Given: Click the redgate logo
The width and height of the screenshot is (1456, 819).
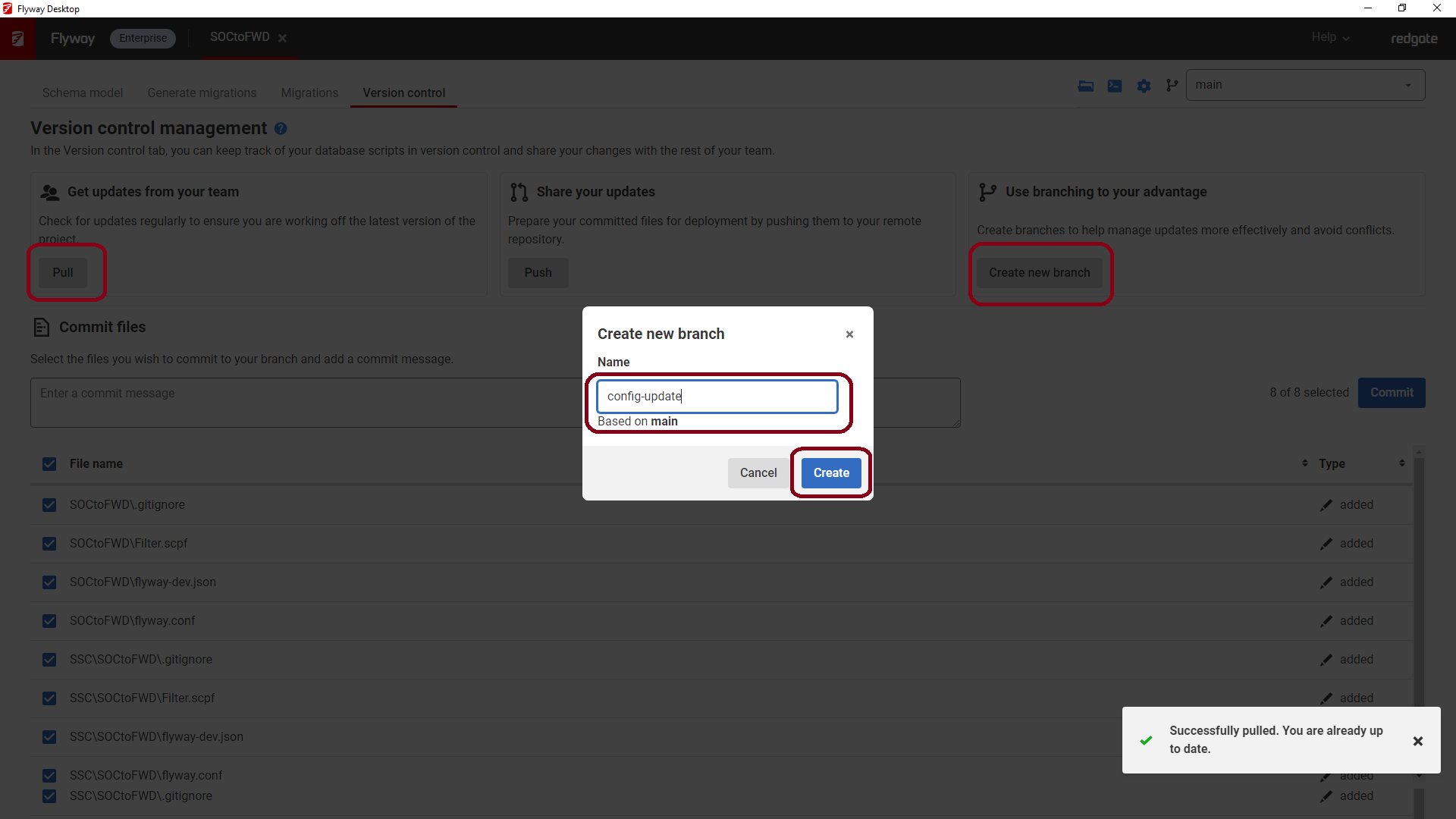Looking at the screenshot, I should click(1414, 39).
